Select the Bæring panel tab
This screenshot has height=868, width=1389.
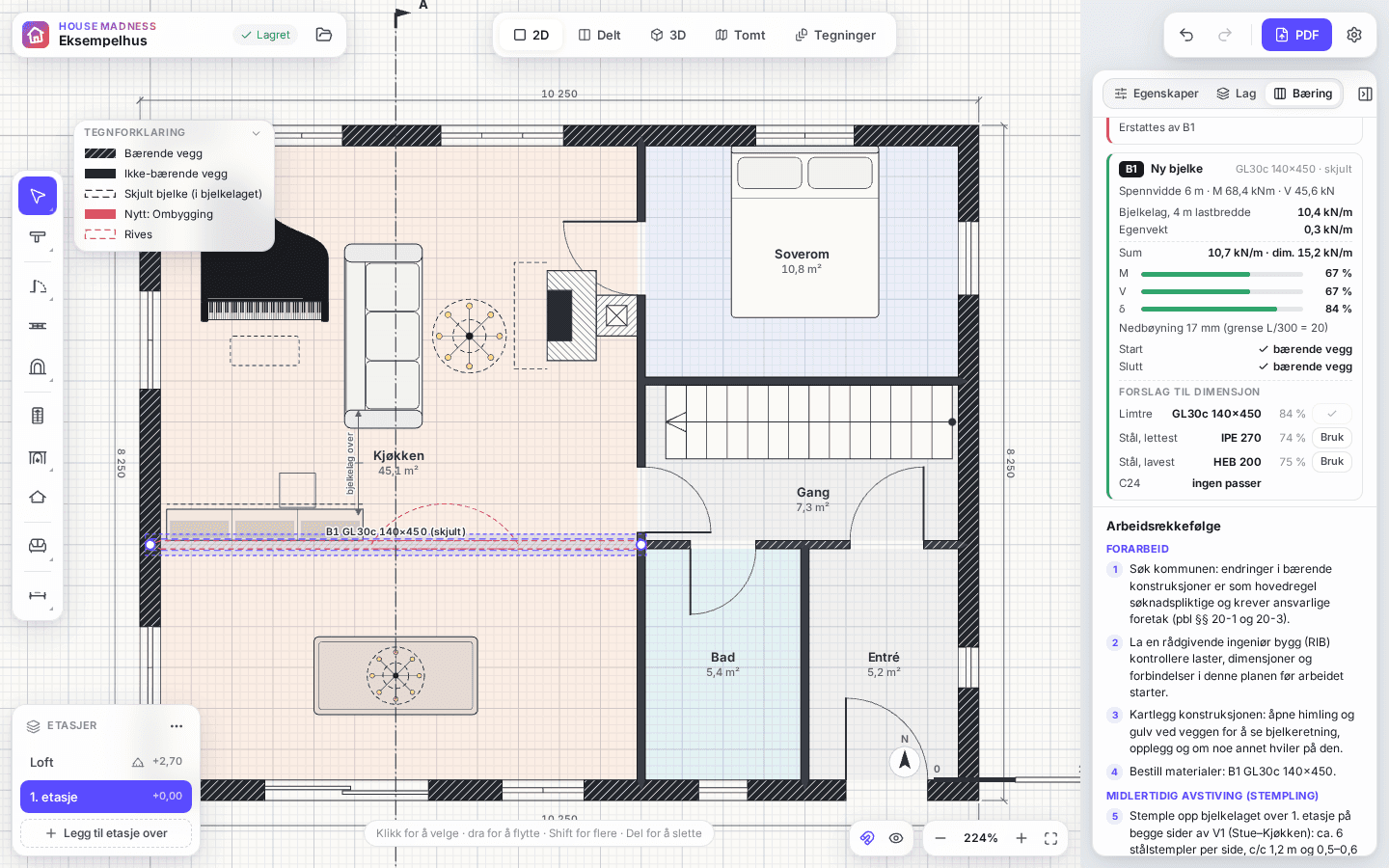pyautogui.click(x=1303, y=94)
